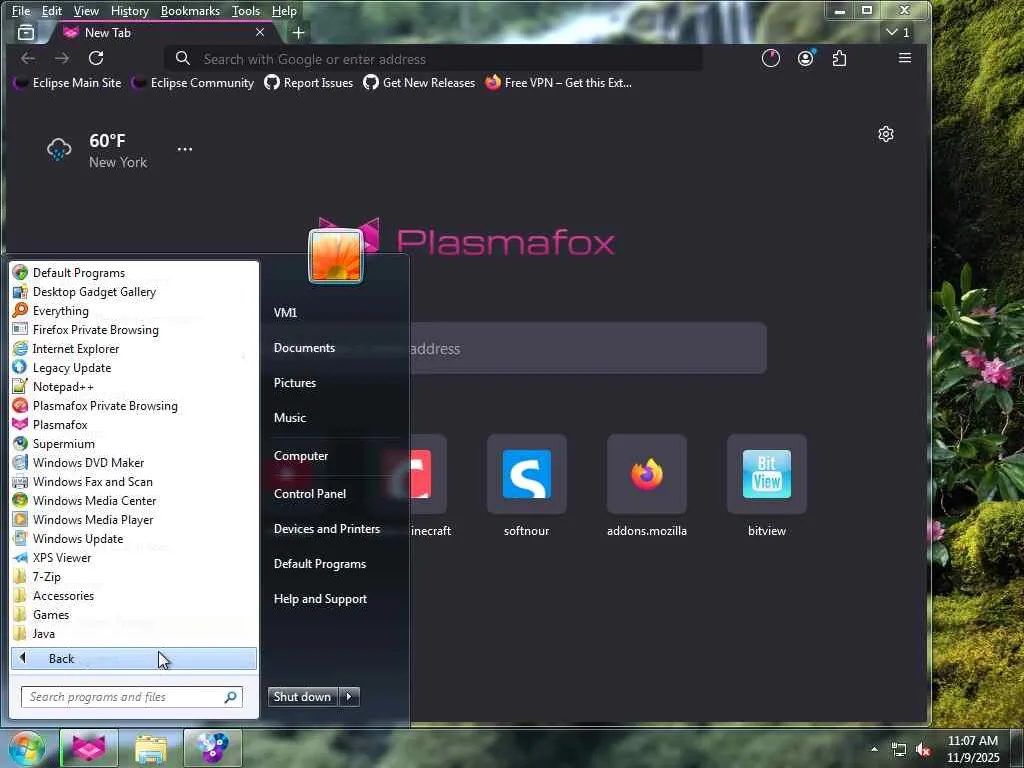Click the network tray icon
This screenshot has width=1024, height=768.
coord(899,750)
